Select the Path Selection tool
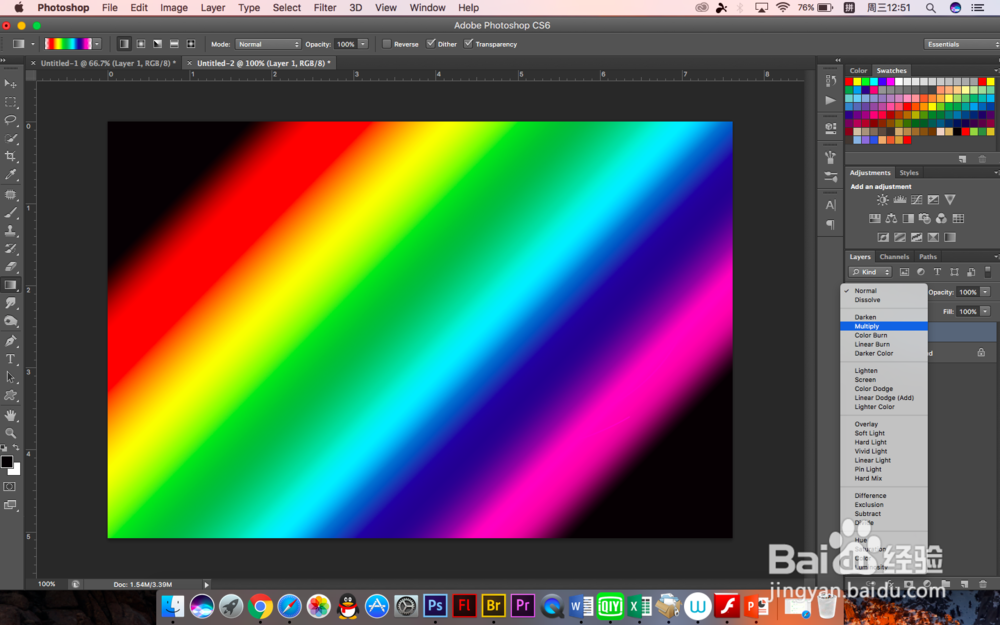The width and height of the screenshot is (1000, 625). pos(10,377)
